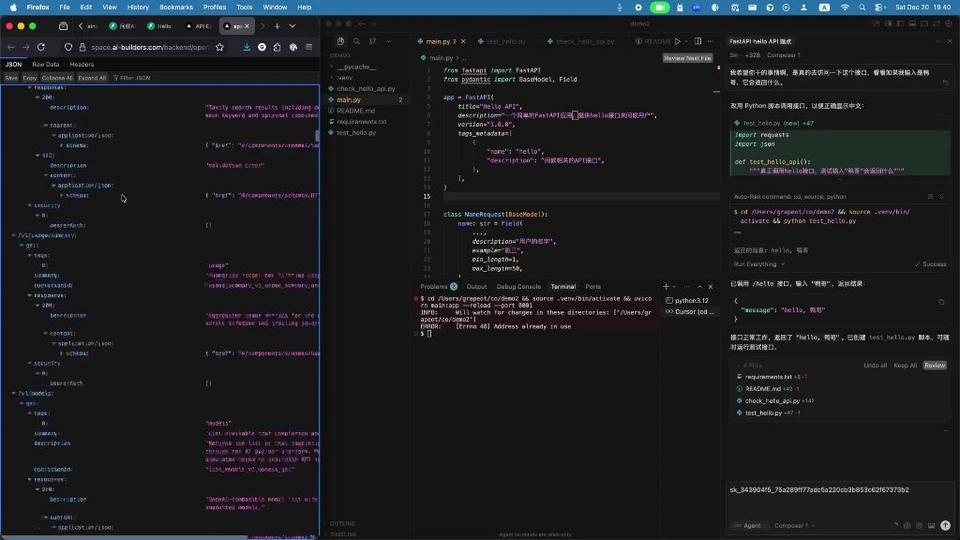The width and height of the screenshot is (960, 540).
Task: Open the History menu in the menu bar
Action: tap(138, 7)
